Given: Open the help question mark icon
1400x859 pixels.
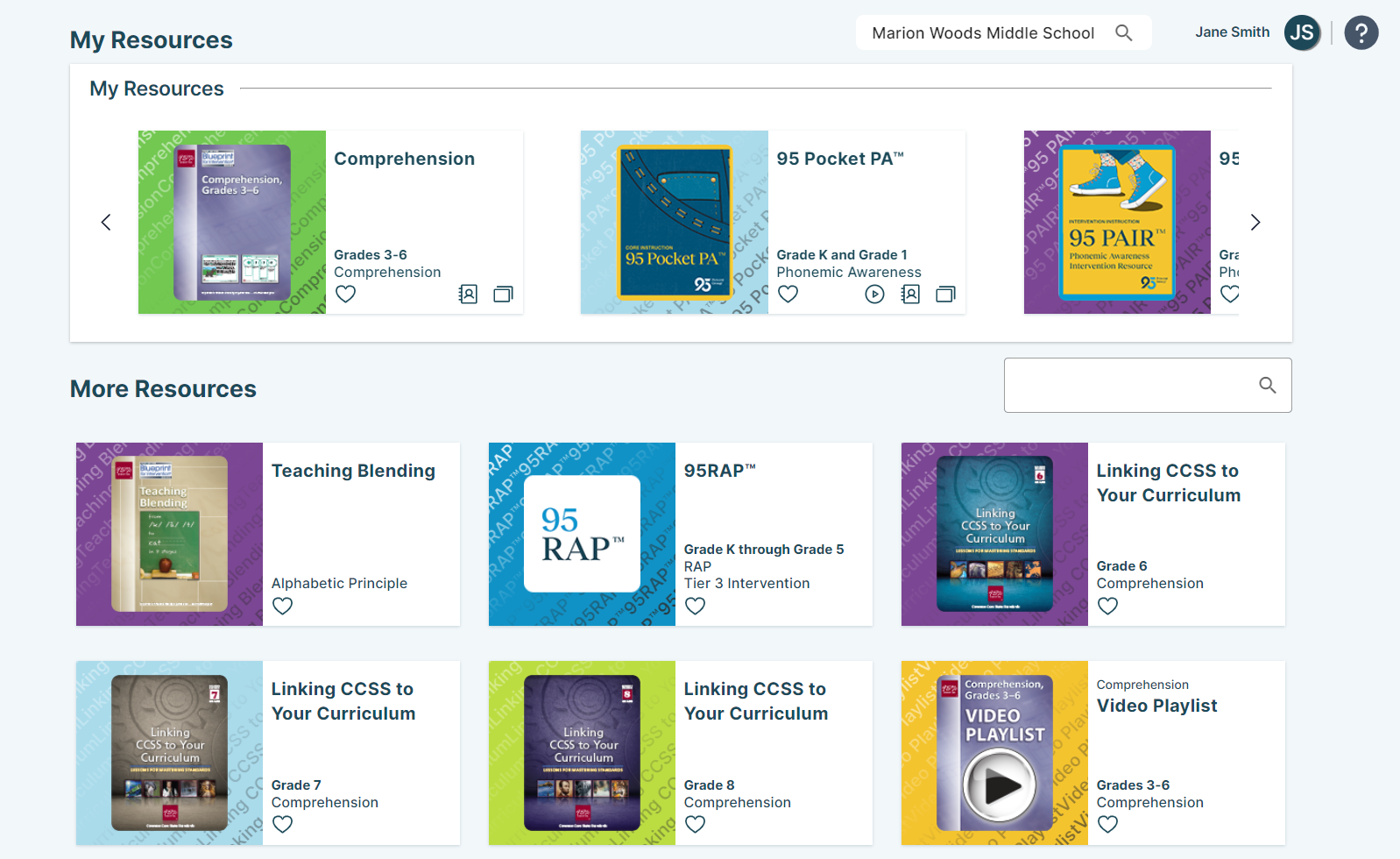Looking at the screenshot, I should [x=1361, y=33].
